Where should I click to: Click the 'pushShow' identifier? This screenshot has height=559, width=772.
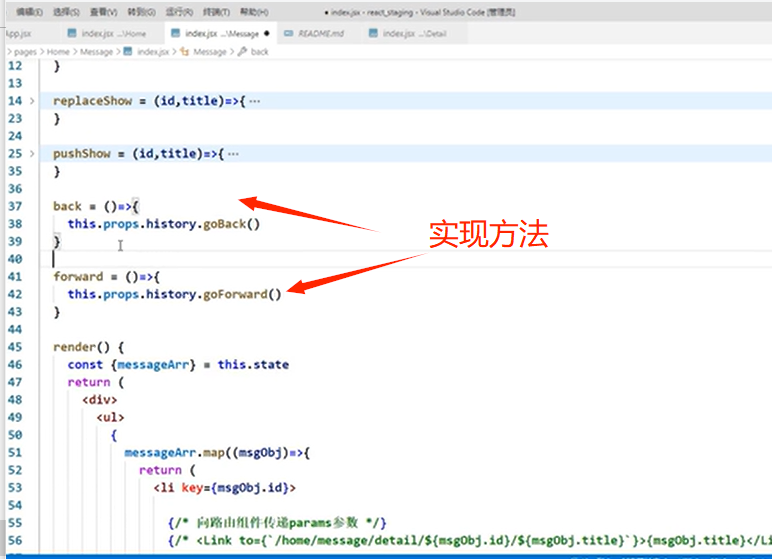pos(82,154)
